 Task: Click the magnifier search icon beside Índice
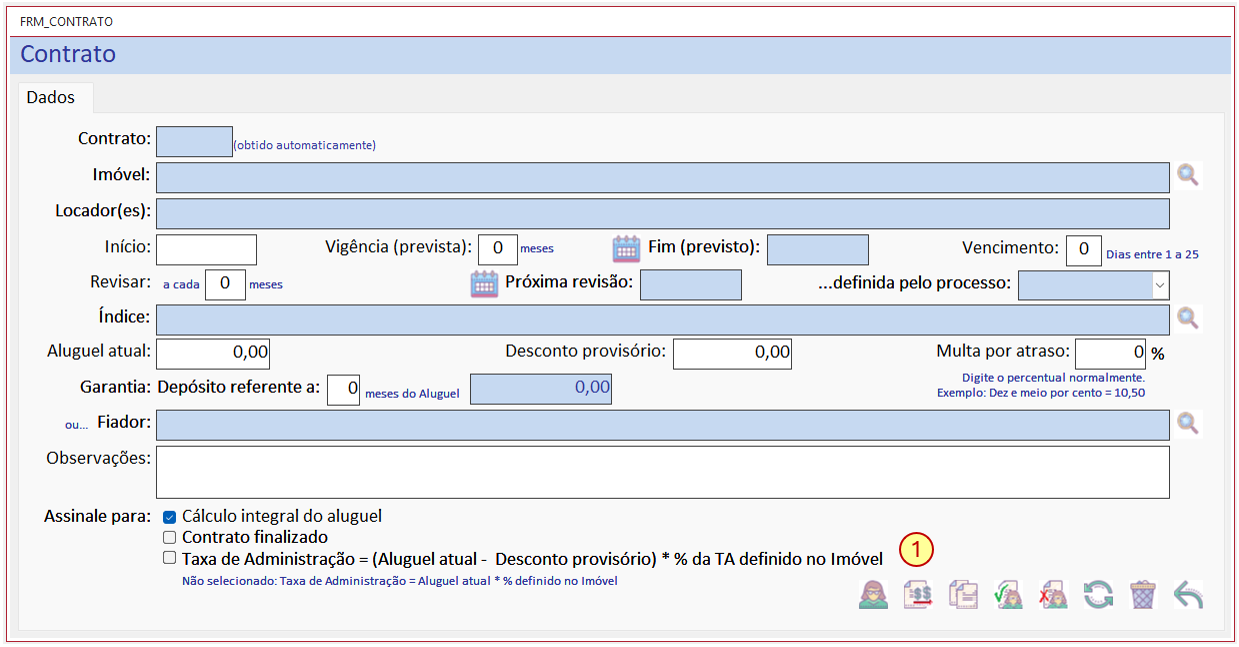pos(1188,319)
